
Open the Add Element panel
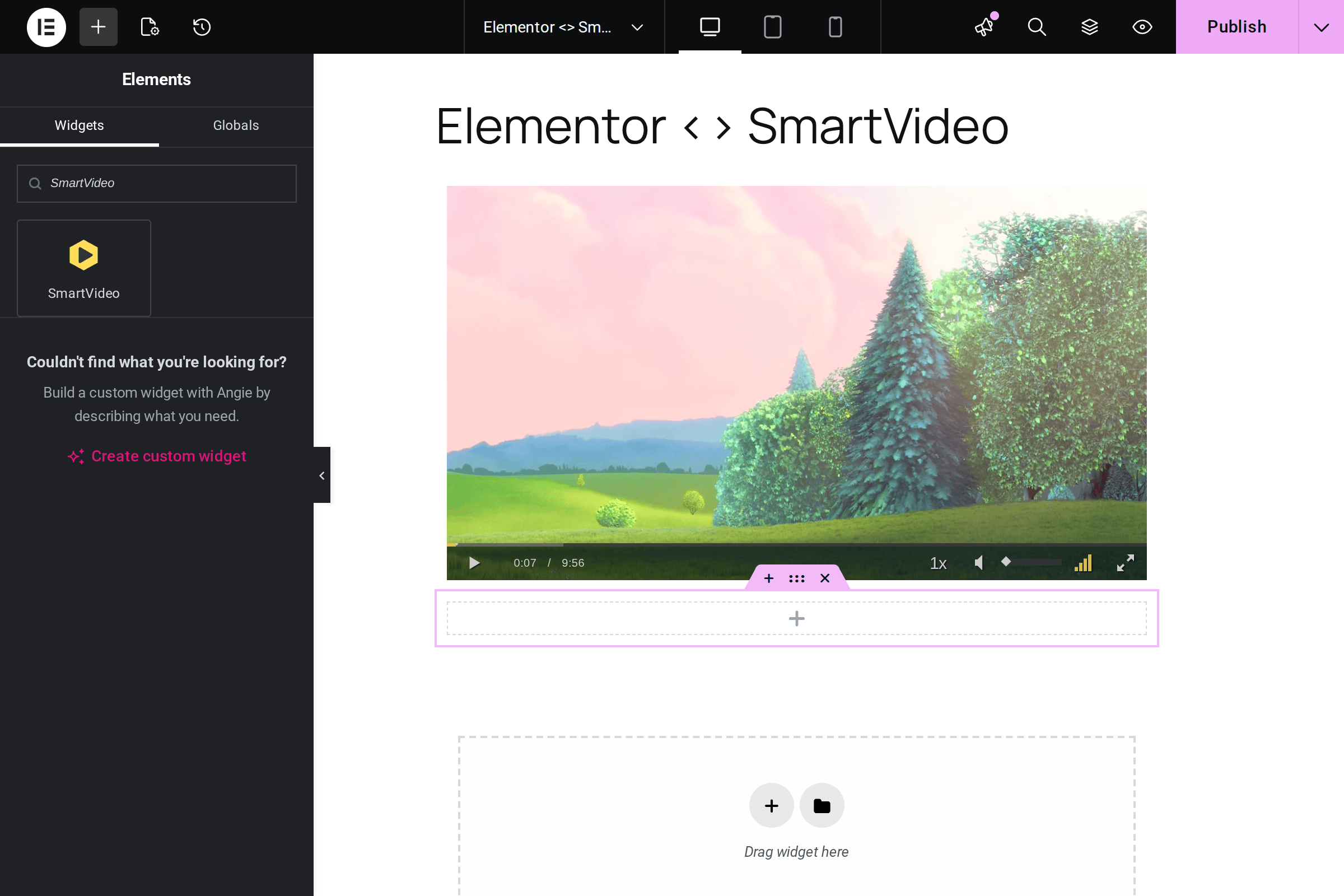(x=97, y=27)
